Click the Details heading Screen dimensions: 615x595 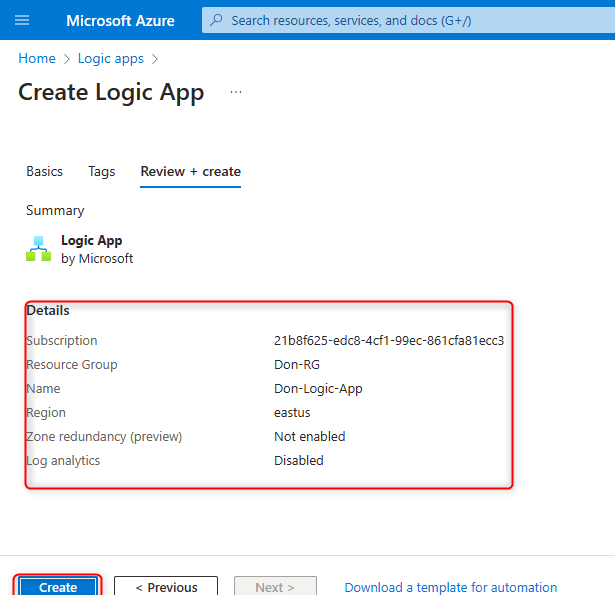(x=48, y=310)
